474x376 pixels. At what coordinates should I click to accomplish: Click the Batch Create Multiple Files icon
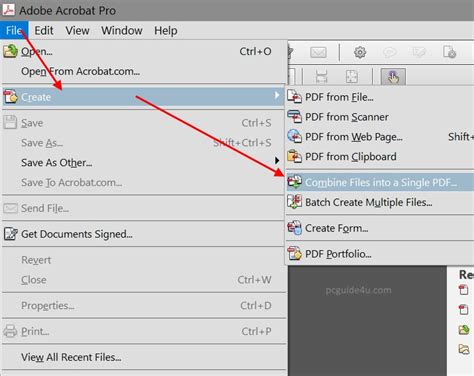coord(295,202)
